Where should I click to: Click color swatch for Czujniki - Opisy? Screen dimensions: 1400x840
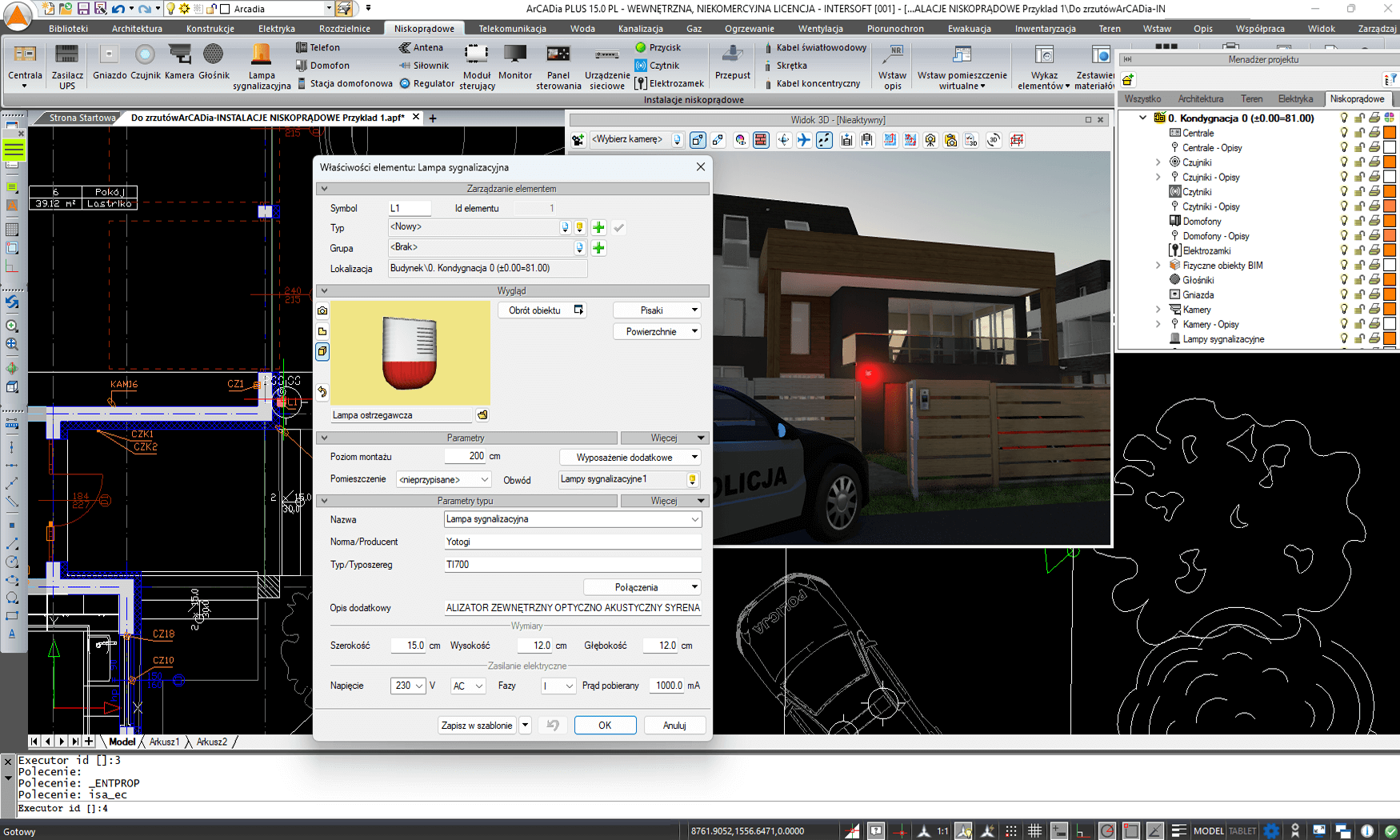tap(1390, 177)
